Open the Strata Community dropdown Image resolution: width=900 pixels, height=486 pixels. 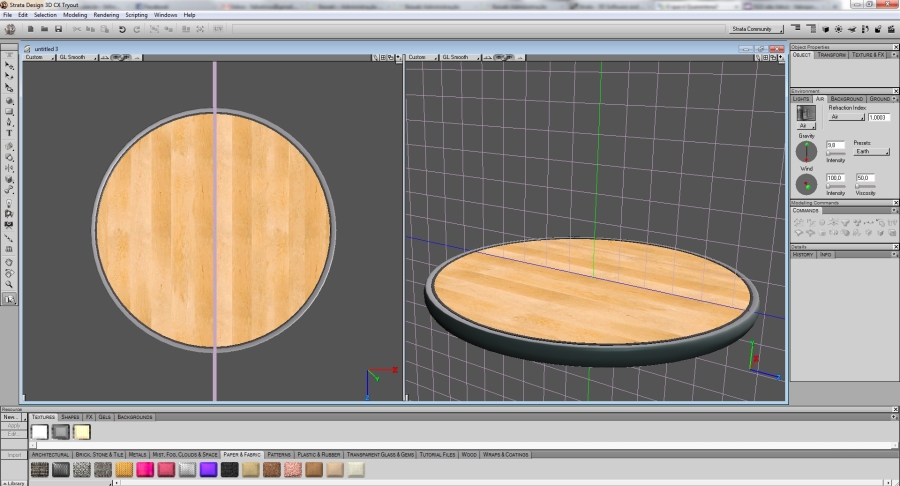pos(757,29)
